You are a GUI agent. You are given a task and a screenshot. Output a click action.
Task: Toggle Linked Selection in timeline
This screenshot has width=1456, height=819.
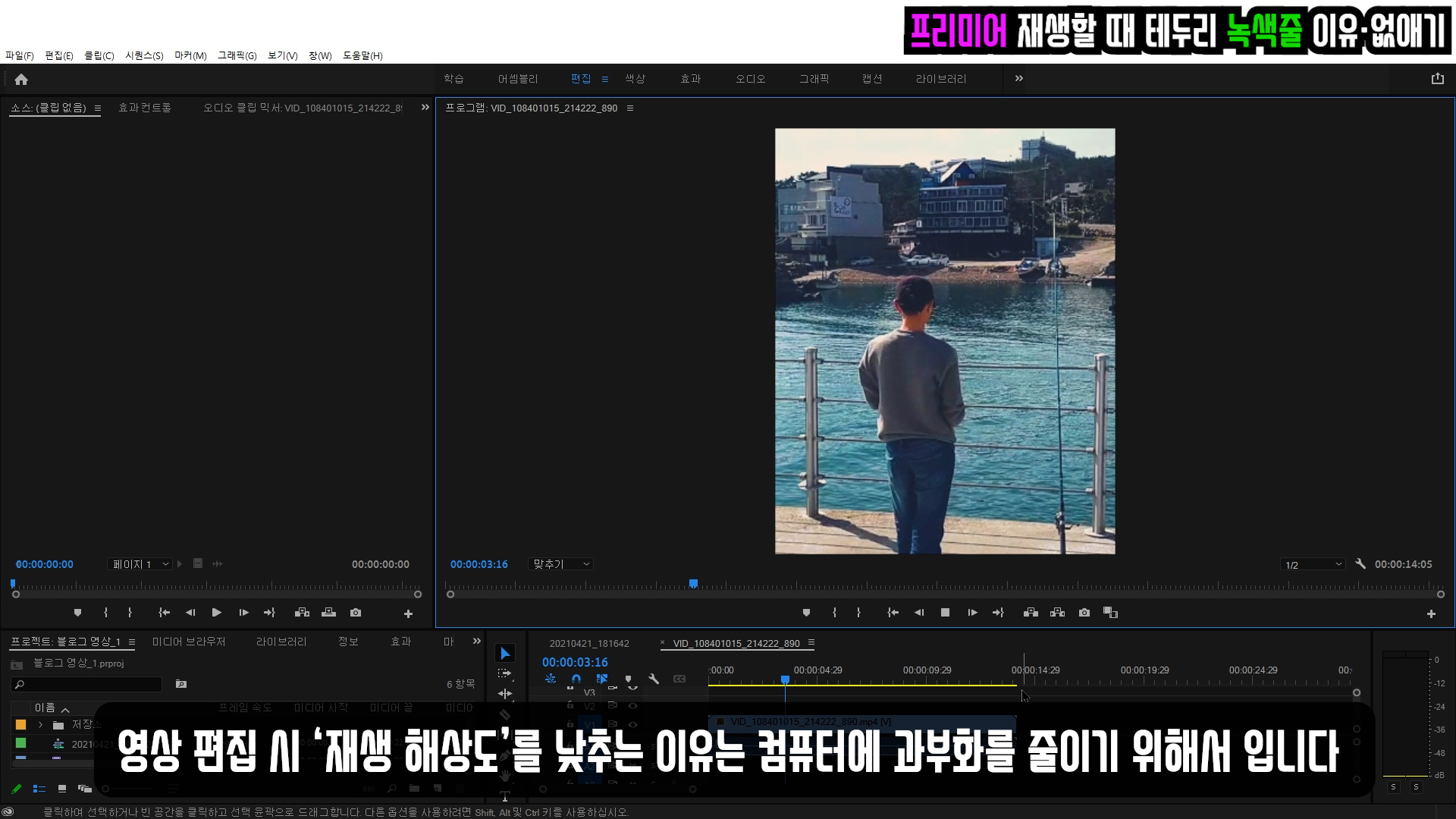602,679
